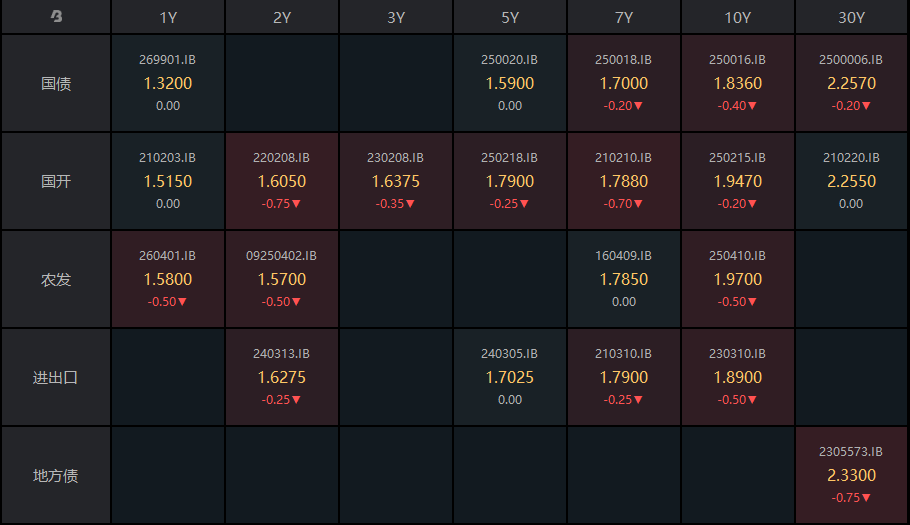Click the empty 国债 3Y cell
Screen dimensions: 910x525
coord(396,84)
